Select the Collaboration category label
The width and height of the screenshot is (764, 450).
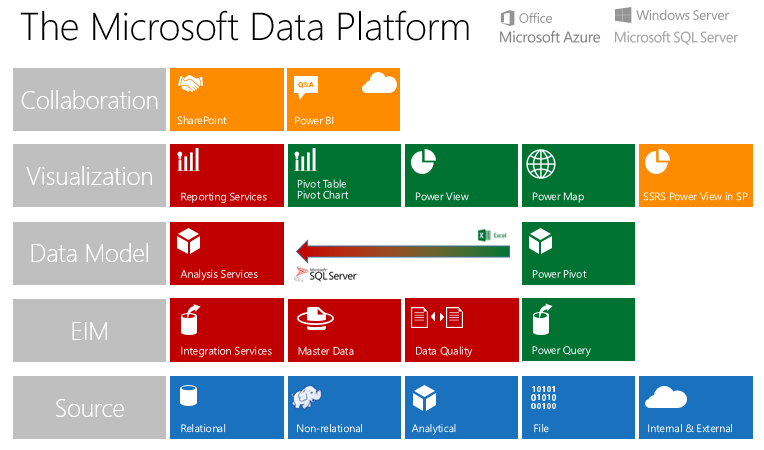coord(90,100)
